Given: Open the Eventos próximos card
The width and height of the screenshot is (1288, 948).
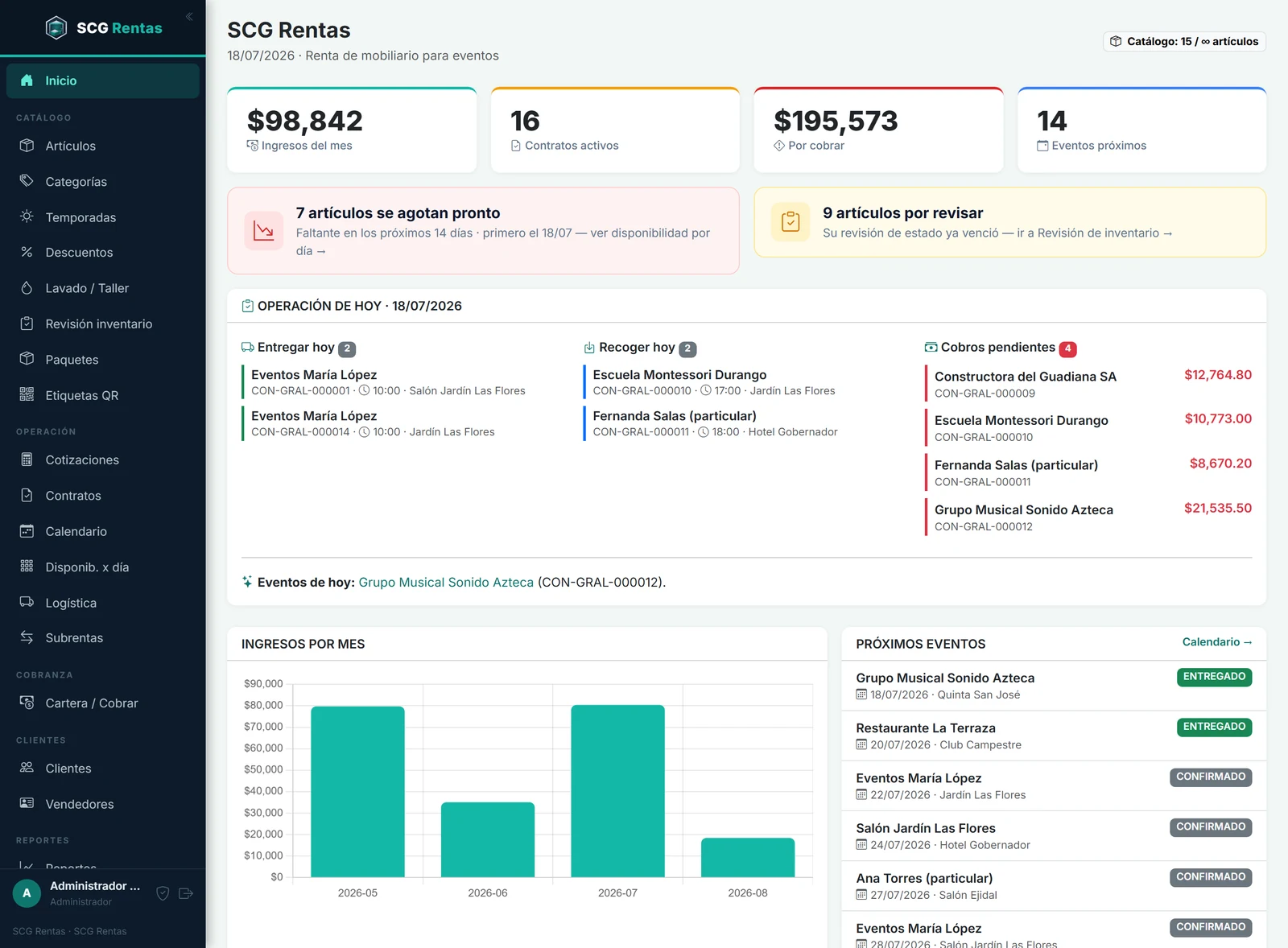Looking at the screenshot, I should coord(1141,130).
